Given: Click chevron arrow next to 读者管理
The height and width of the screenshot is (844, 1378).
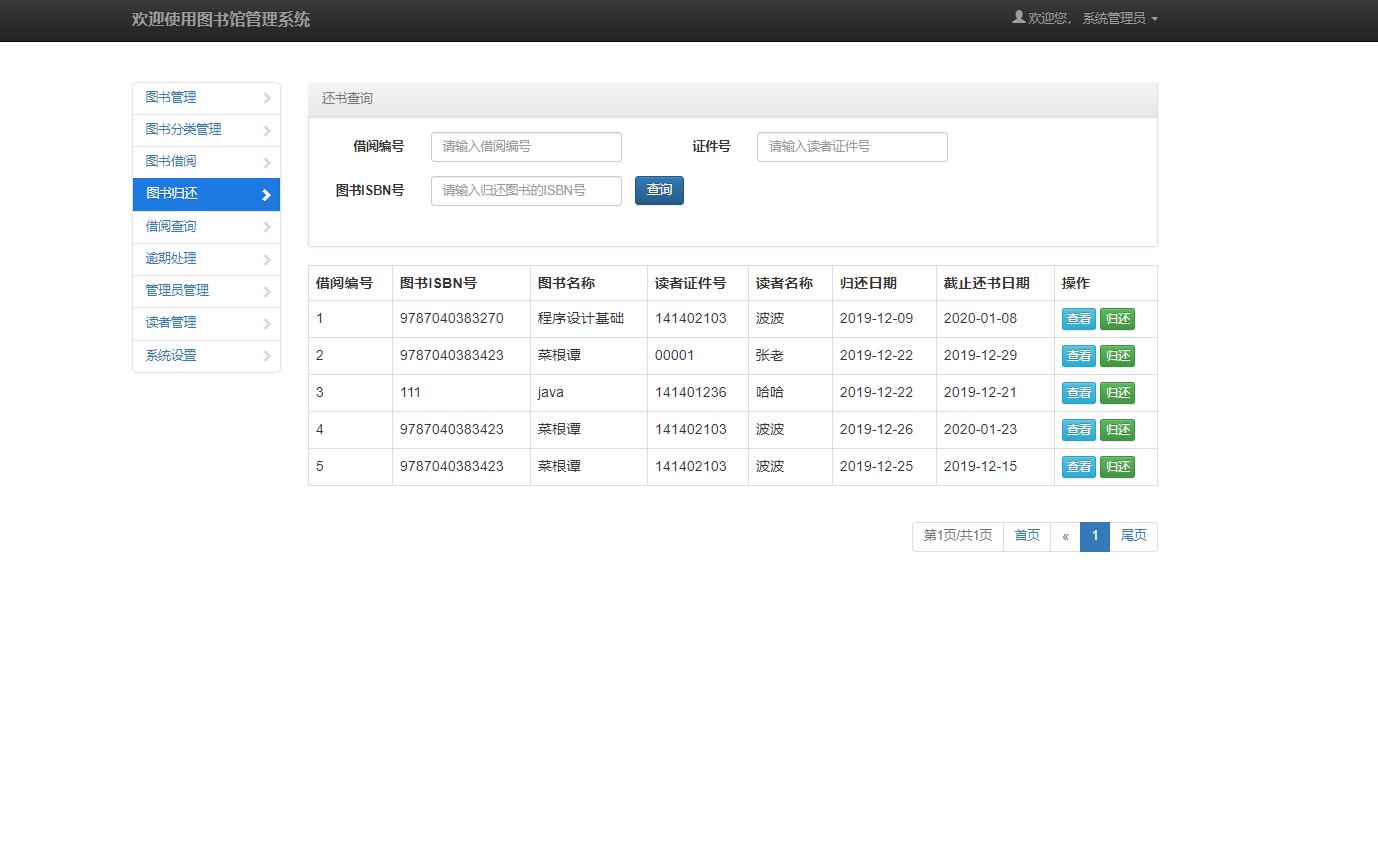Looking at the screenshot, I should [x=267, y=323].
